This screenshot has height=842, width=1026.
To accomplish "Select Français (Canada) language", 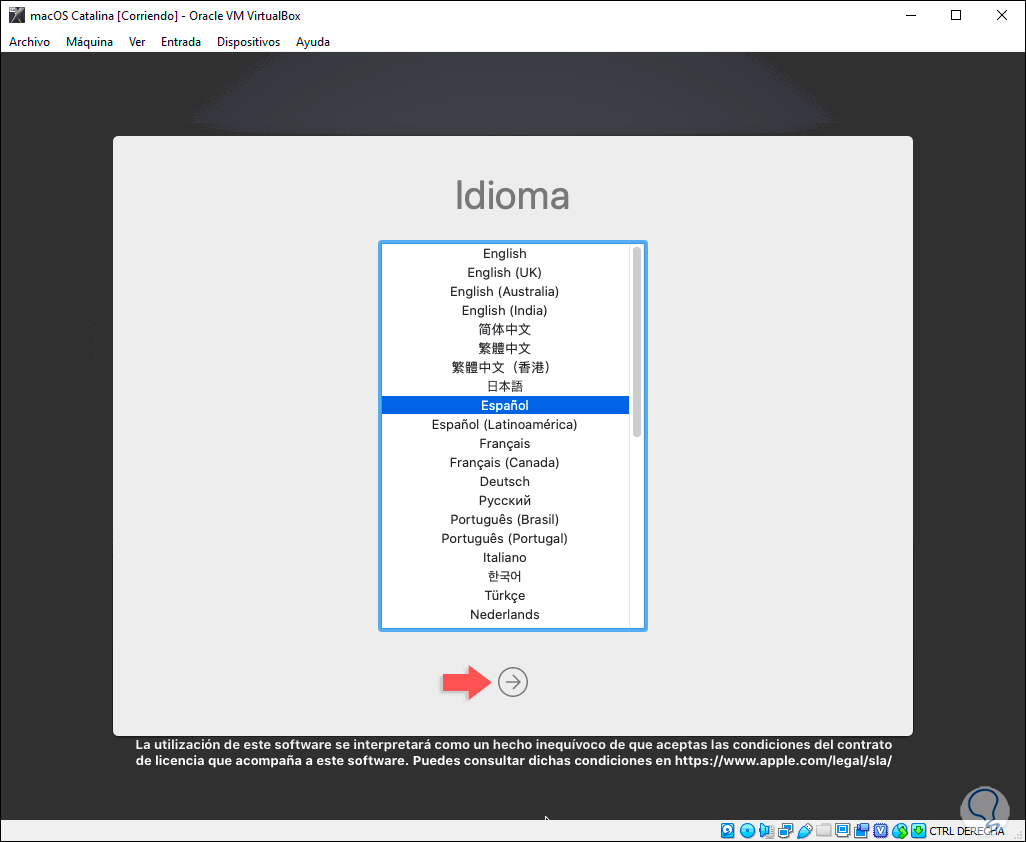I will 504,462.
